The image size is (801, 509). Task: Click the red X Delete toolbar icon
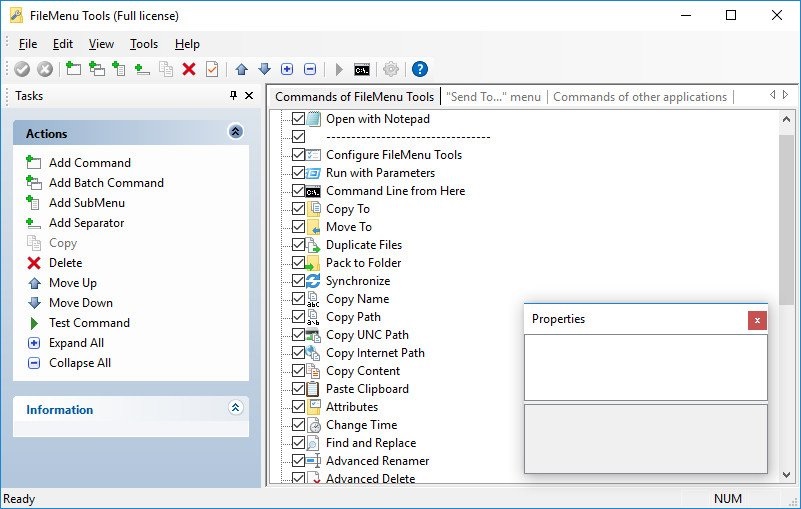[189, 69]
